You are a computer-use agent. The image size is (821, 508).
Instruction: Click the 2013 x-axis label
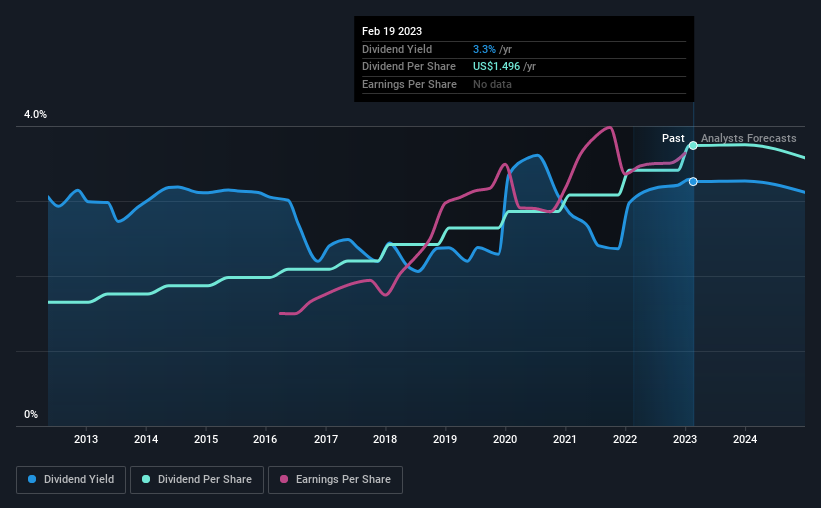(86, 439)
